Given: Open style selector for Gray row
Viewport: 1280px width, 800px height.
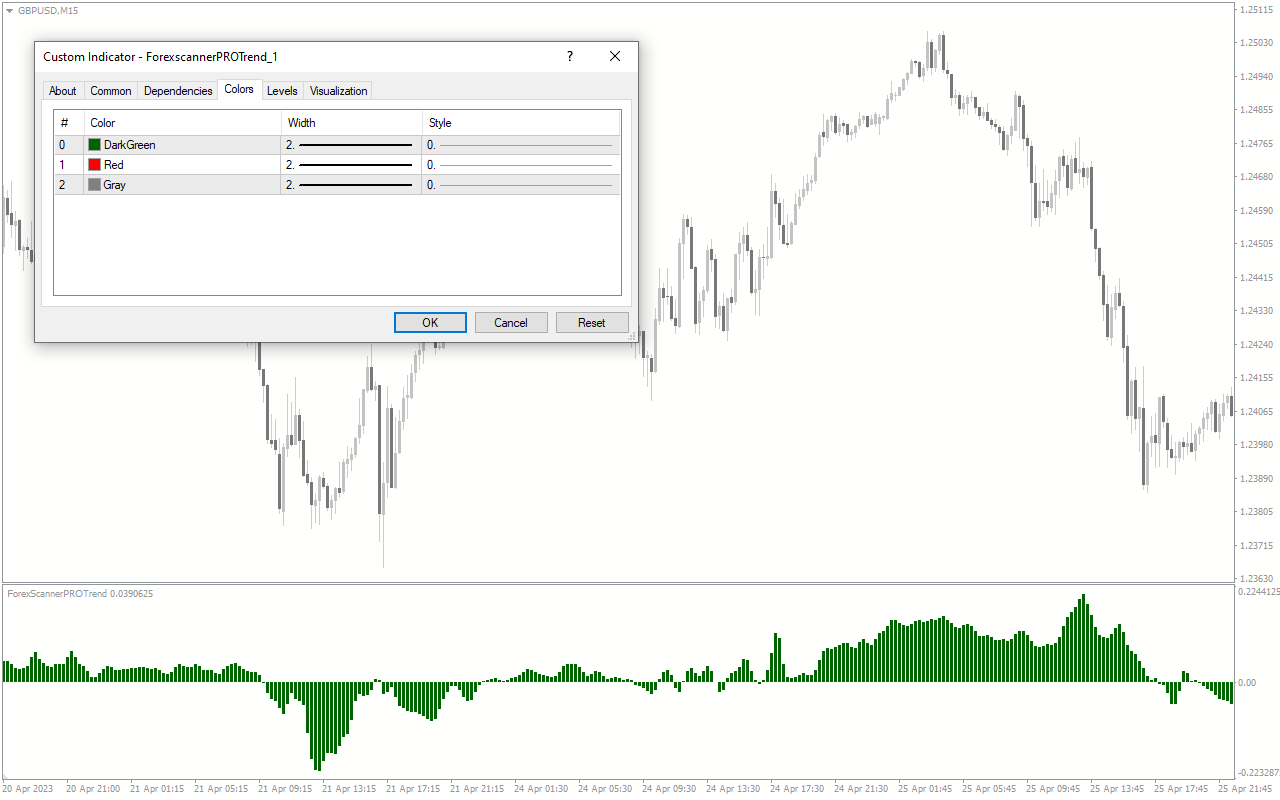Looking at the screenshot, I should 521,185.
